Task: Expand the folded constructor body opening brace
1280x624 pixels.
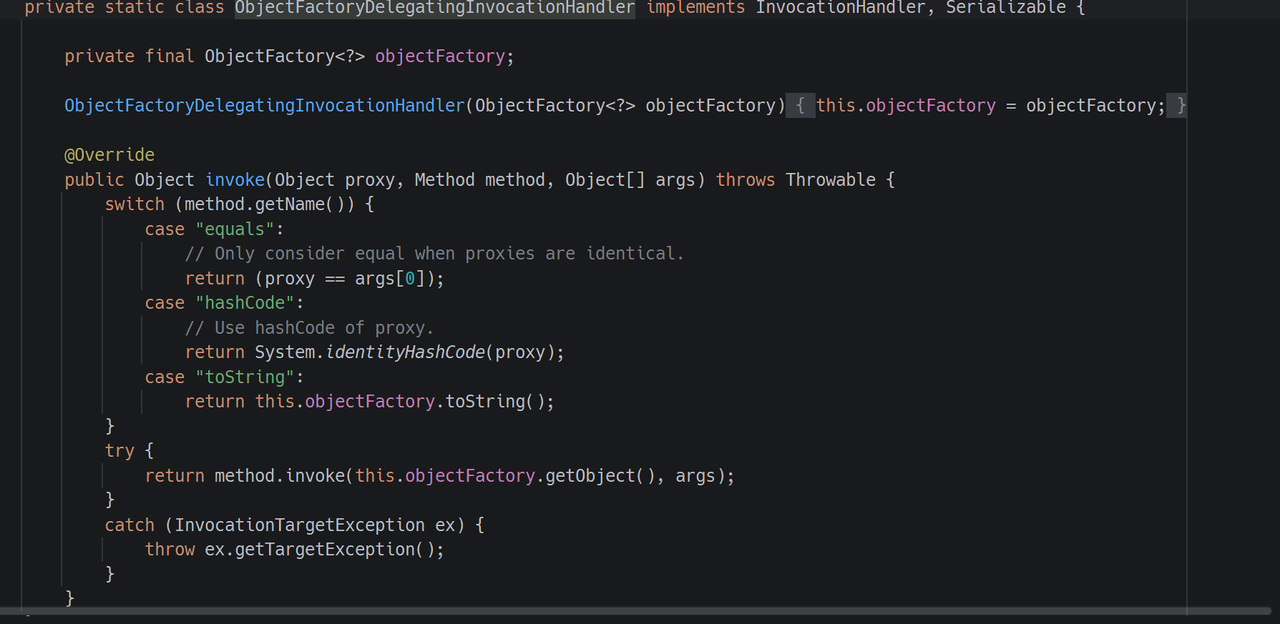Action: (x=800, y=106)
